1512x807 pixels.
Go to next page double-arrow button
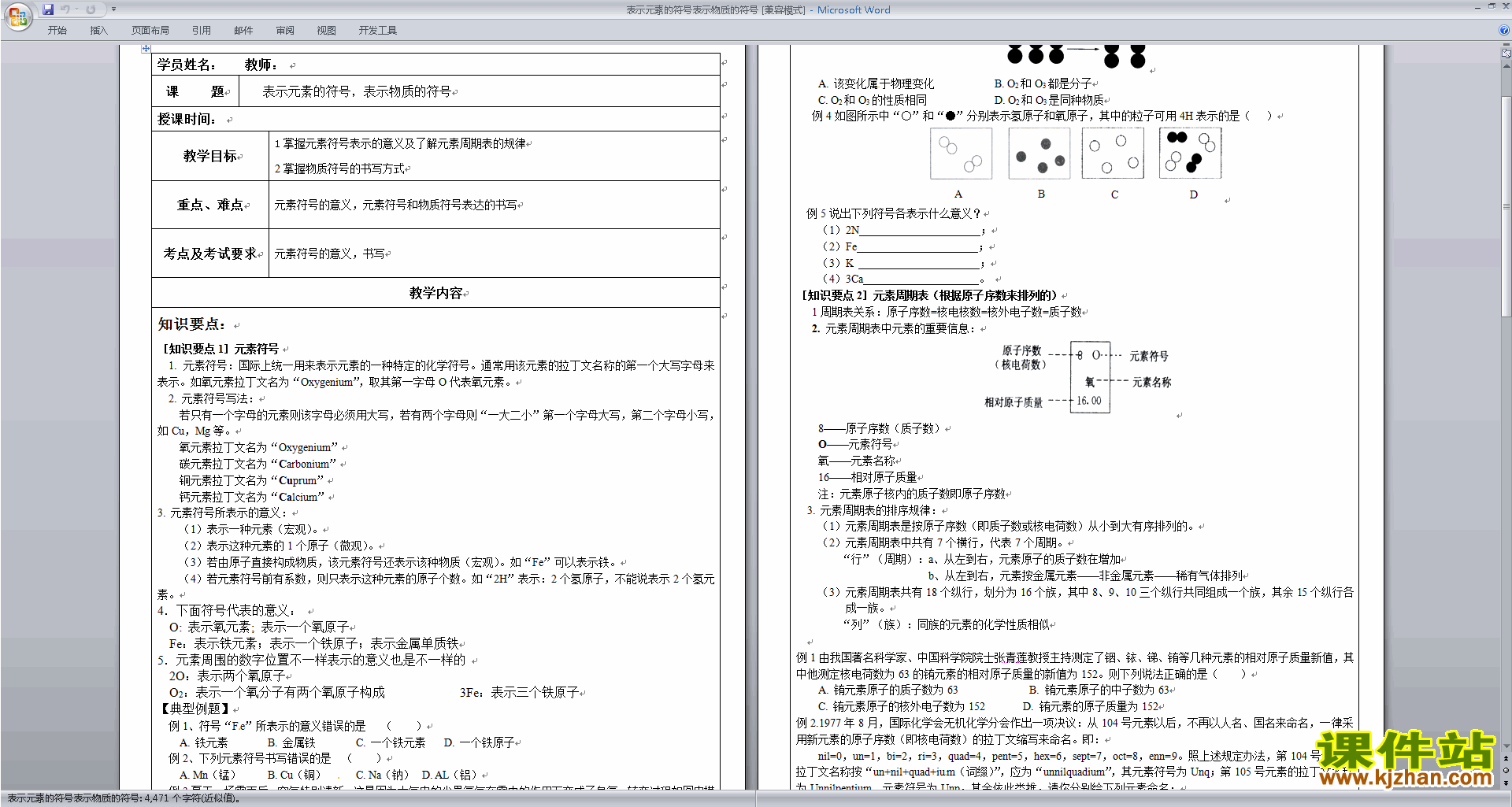click(1506, 783)
